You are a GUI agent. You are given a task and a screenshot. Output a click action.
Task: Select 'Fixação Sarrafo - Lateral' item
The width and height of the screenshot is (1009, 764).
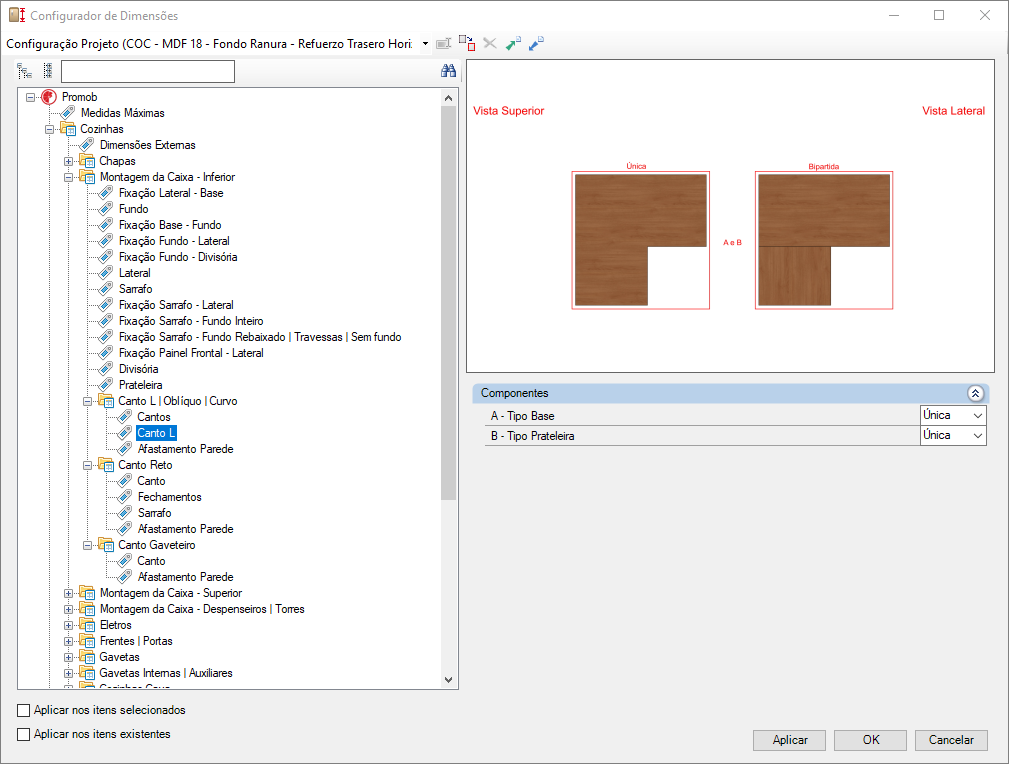(x=176, y=305)
